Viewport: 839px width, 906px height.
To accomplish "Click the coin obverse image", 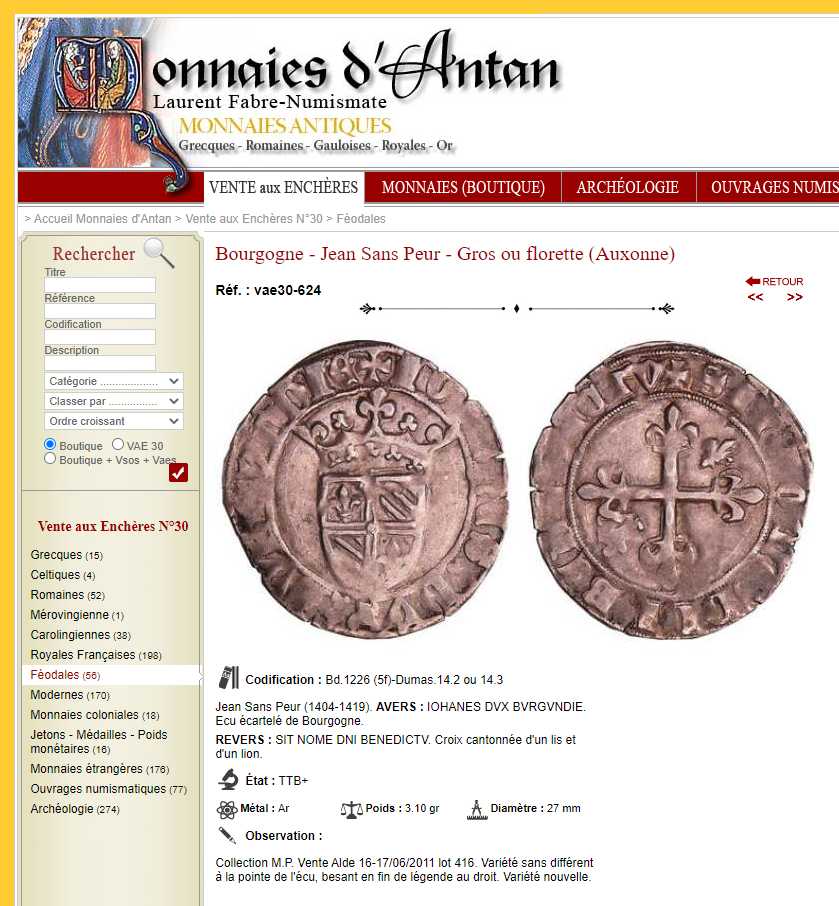I will (366, 488).
